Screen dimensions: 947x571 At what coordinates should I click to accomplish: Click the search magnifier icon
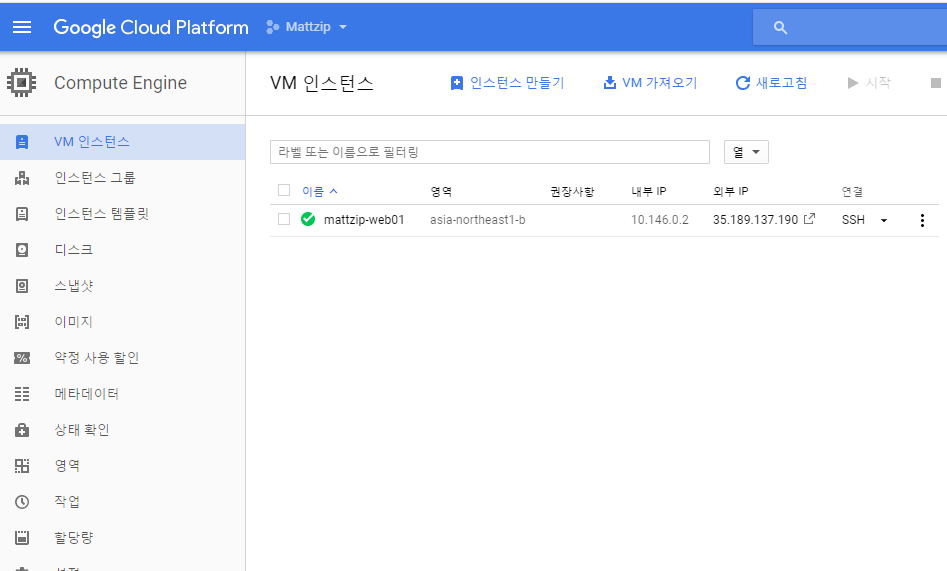click(780, 28)
